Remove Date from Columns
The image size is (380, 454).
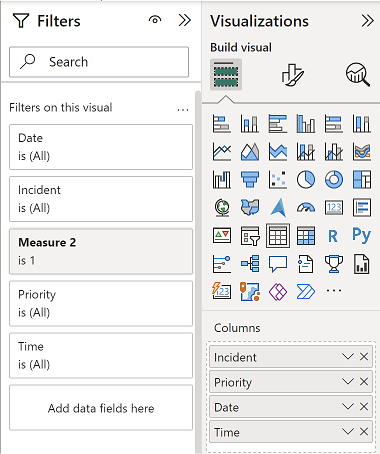[x=364, y=406]
